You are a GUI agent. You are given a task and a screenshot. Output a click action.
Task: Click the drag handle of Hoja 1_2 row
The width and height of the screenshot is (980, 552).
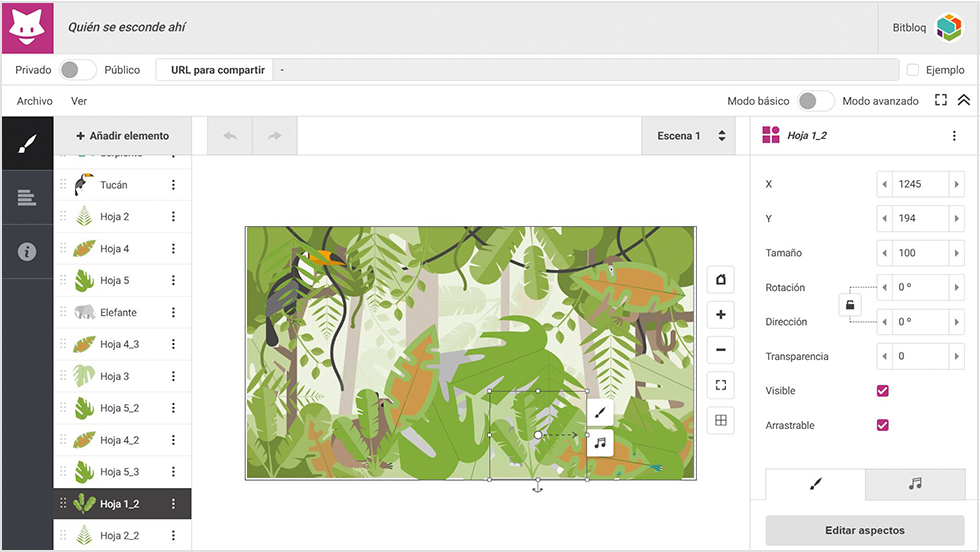tap(63, 503)
